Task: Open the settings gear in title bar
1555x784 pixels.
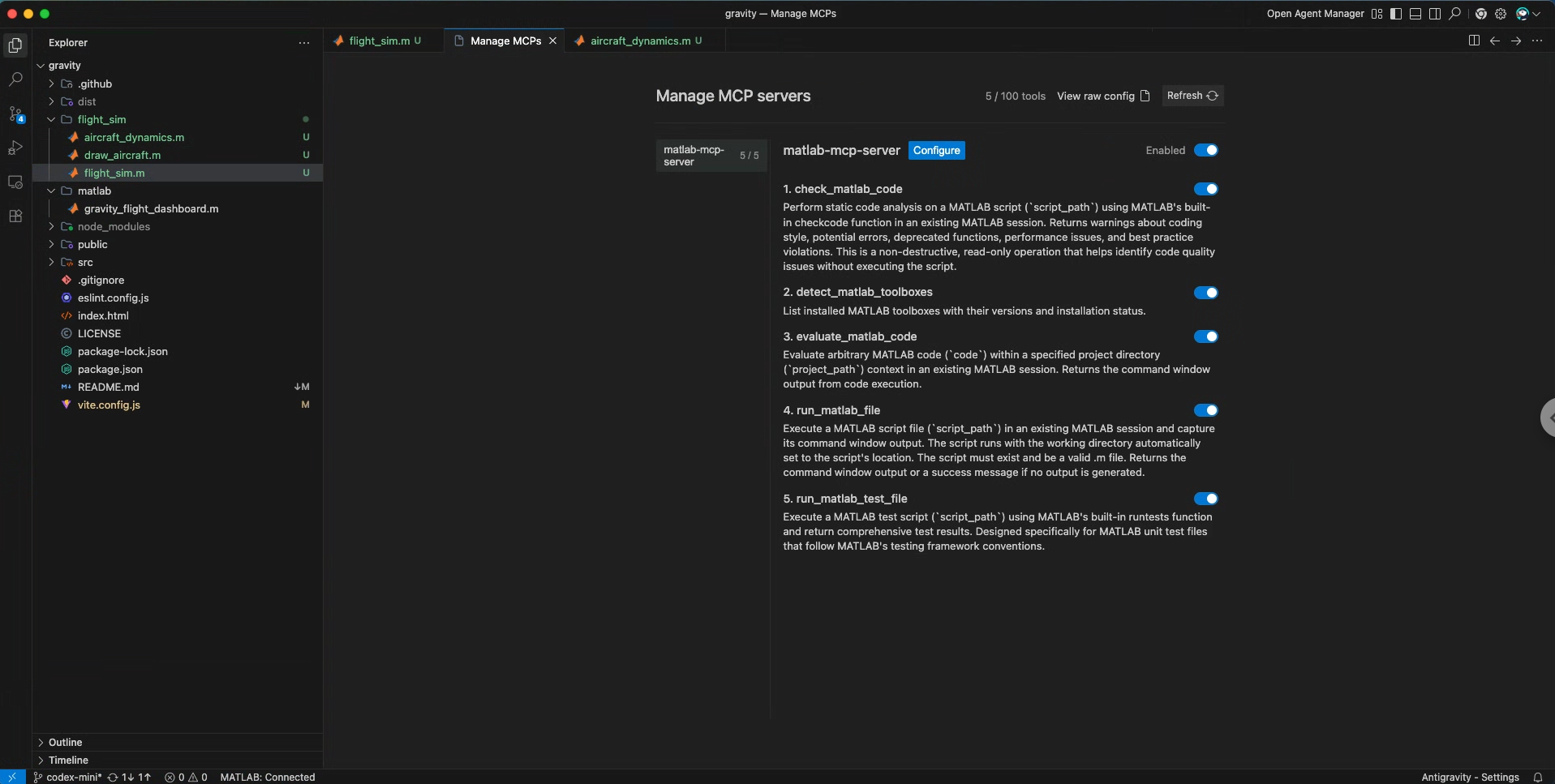Action: pyautogui.click(x=1501, y=14)
